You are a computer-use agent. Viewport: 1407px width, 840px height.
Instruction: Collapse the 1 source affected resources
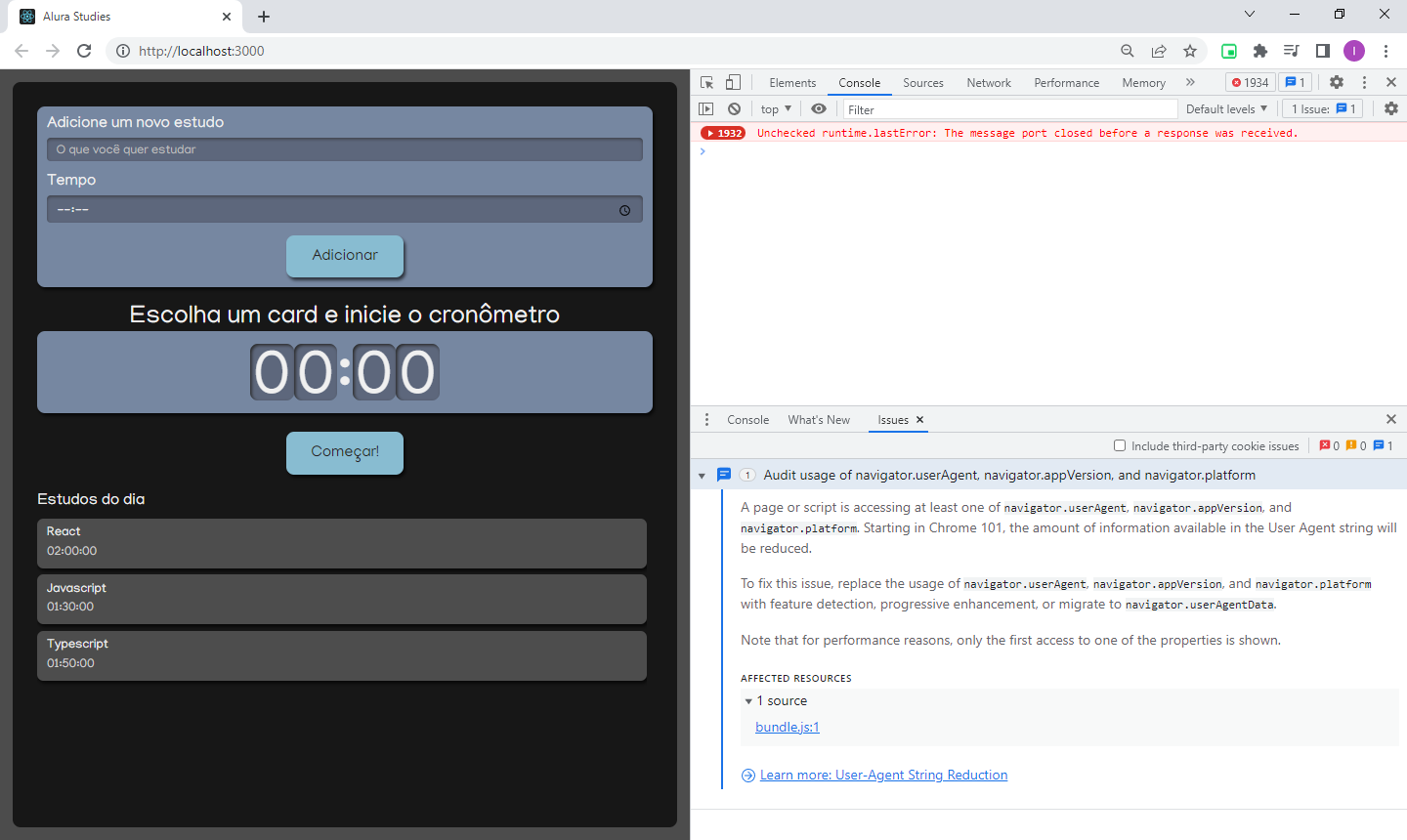click(x=748, y=701)
